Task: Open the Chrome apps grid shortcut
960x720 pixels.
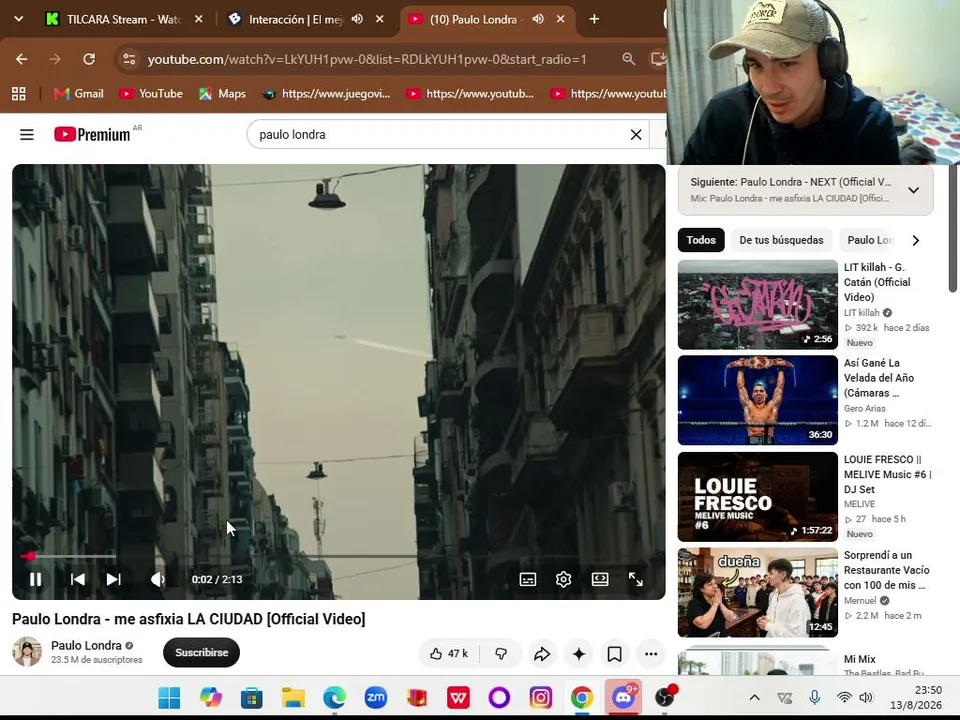Action: click(x=19, y=94)
